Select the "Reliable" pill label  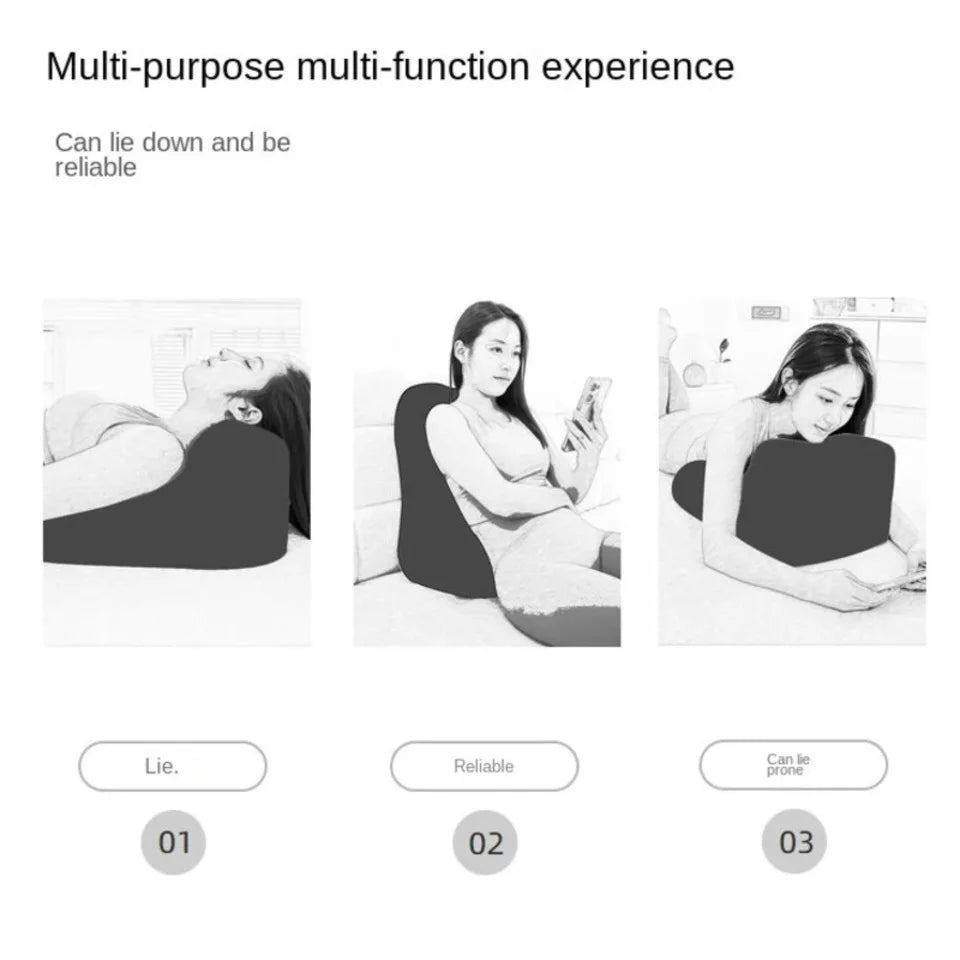(x=484, y=766)
